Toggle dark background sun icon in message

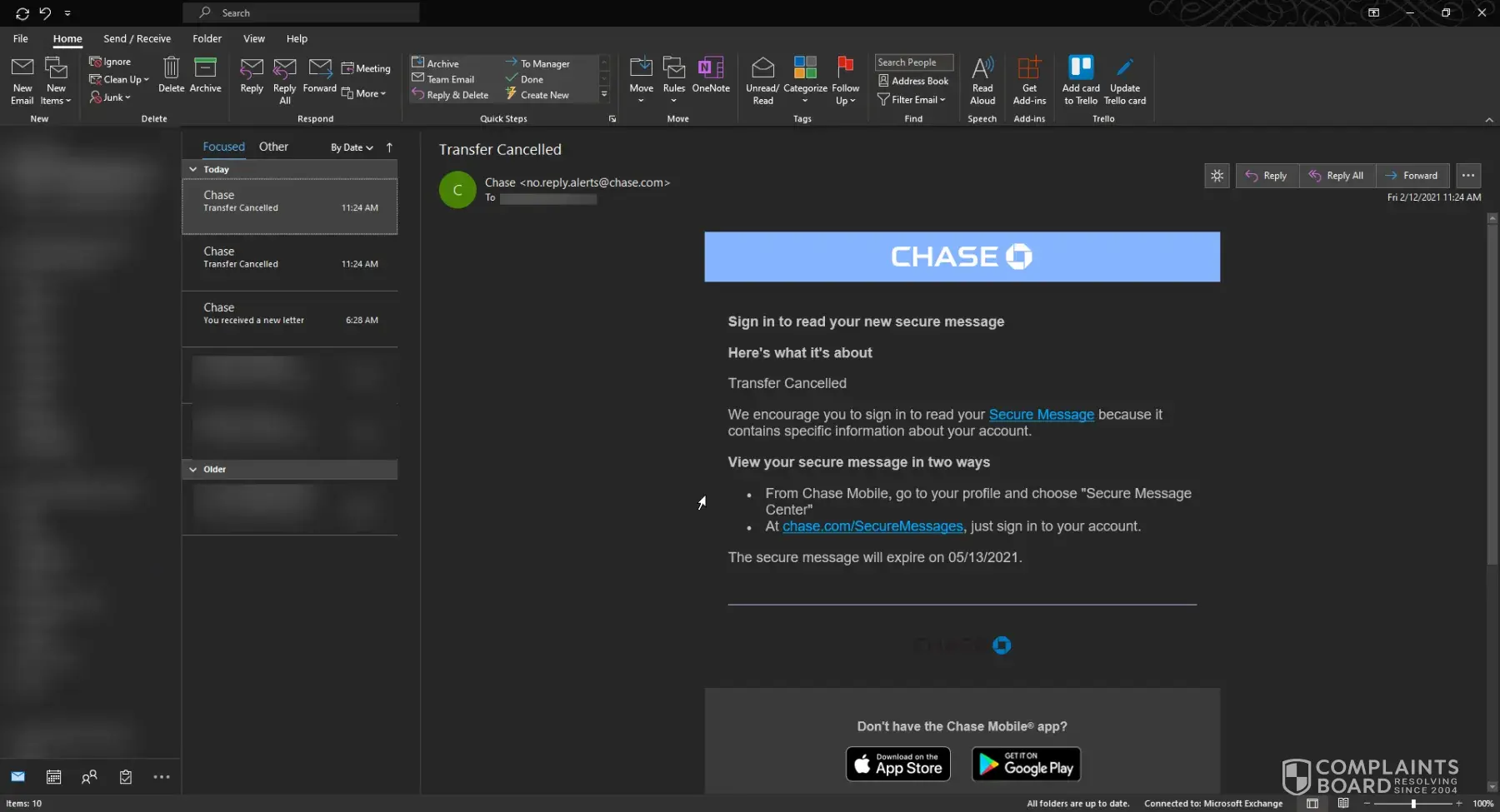coord(1217,176)
